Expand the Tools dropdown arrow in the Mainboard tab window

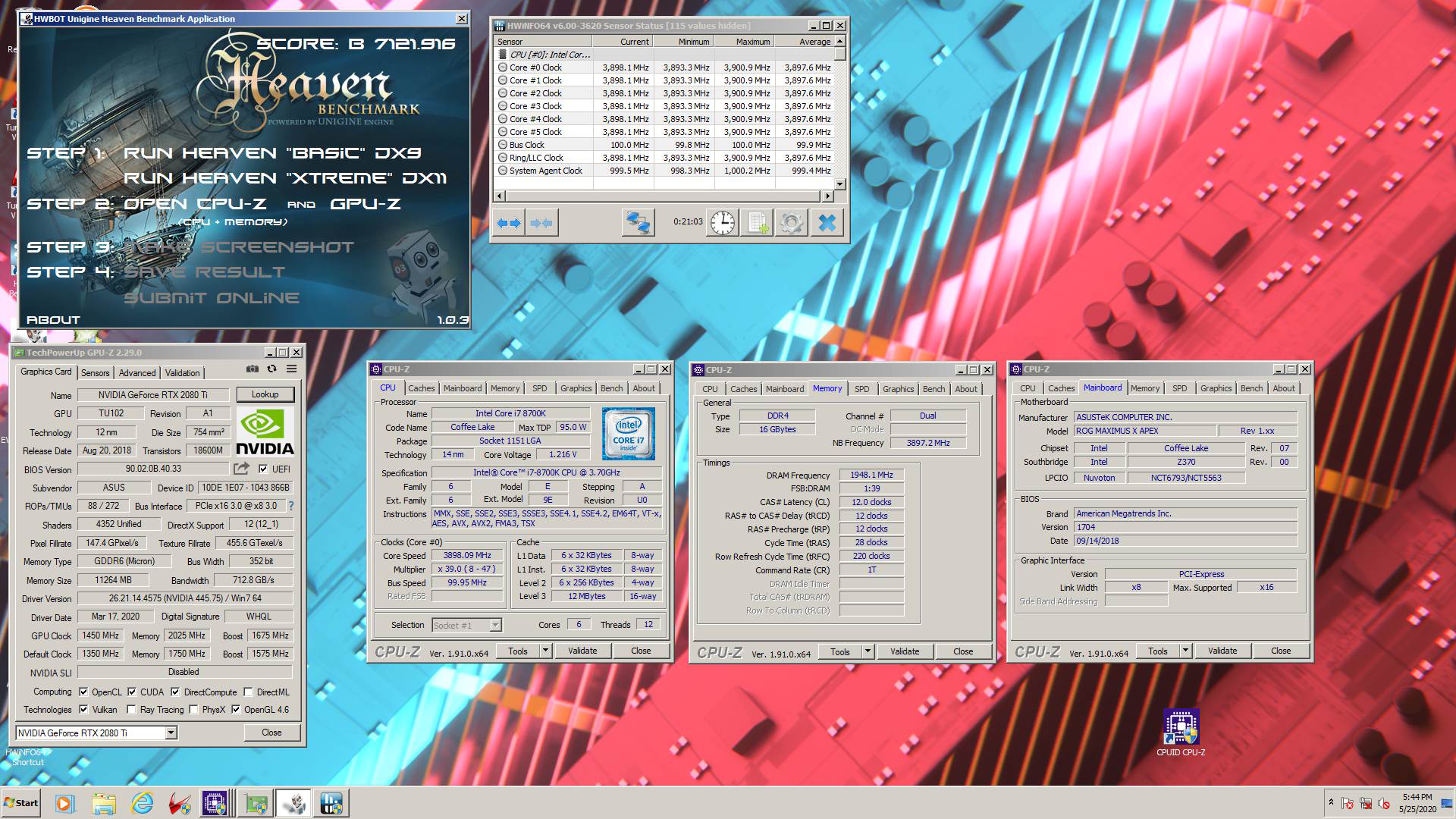click(1185, 651)
